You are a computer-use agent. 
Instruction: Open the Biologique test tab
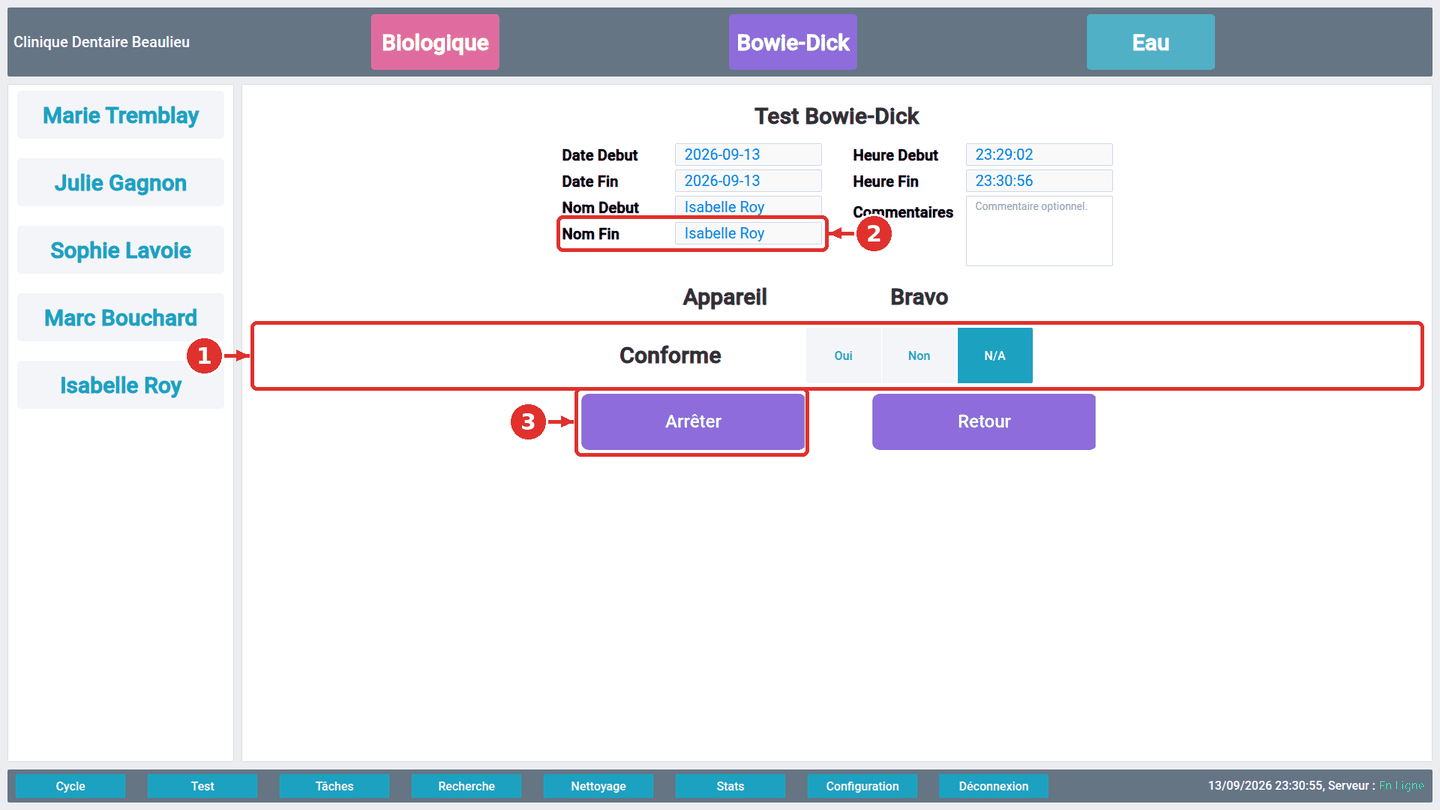coord(435,42)
